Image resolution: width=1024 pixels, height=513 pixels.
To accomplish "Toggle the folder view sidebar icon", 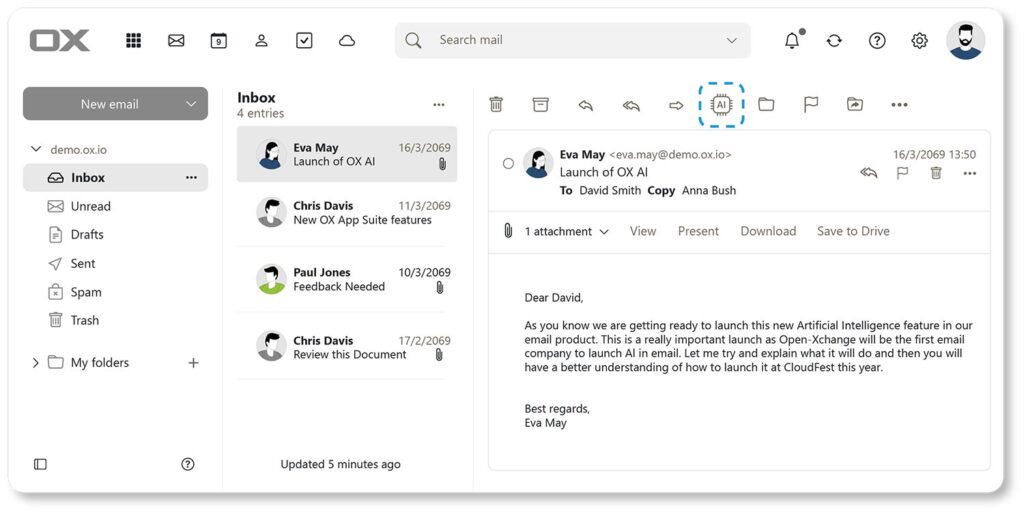I will tap(40, 464).
